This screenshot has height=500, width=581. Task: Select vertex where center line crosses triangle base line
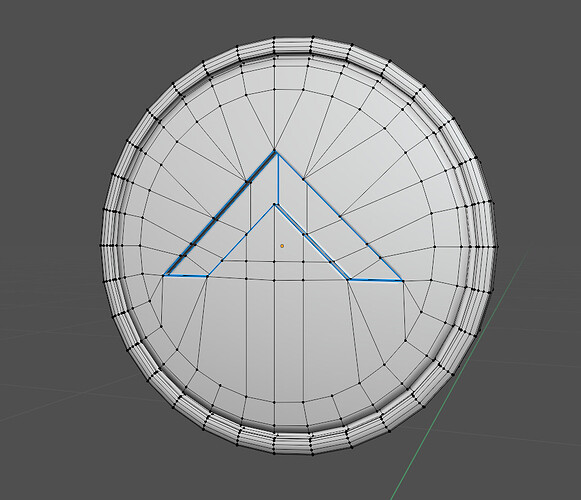[275, 280]
